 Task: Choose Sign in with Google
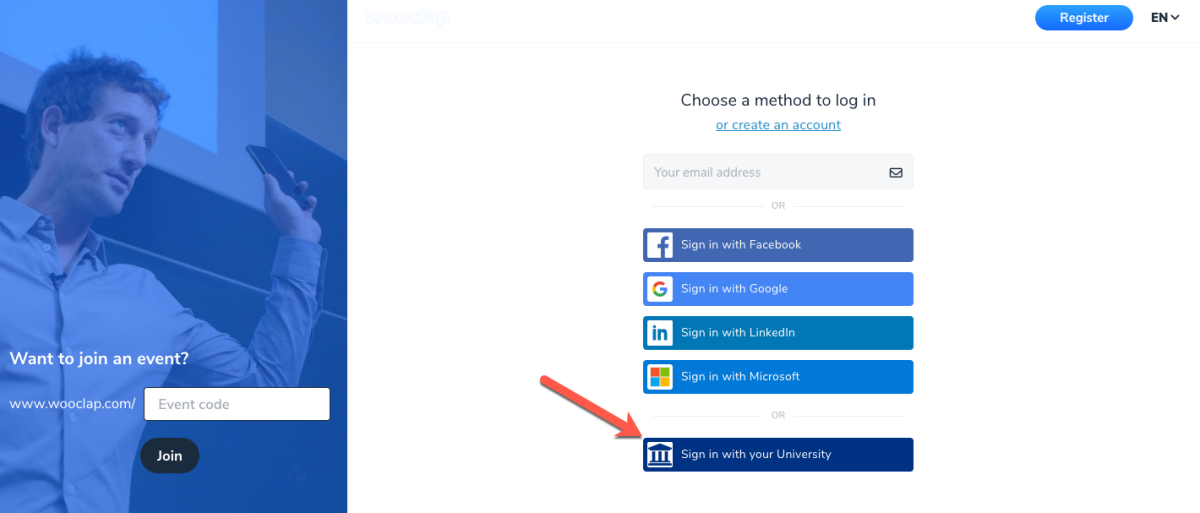778,289
